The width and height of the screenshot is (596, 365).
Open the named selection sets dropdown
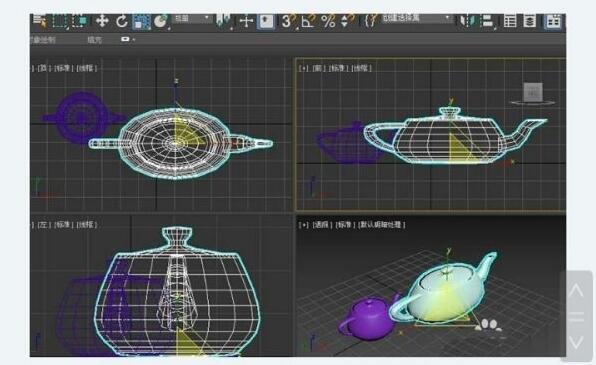pyautogui.click(x=416, y=18)
